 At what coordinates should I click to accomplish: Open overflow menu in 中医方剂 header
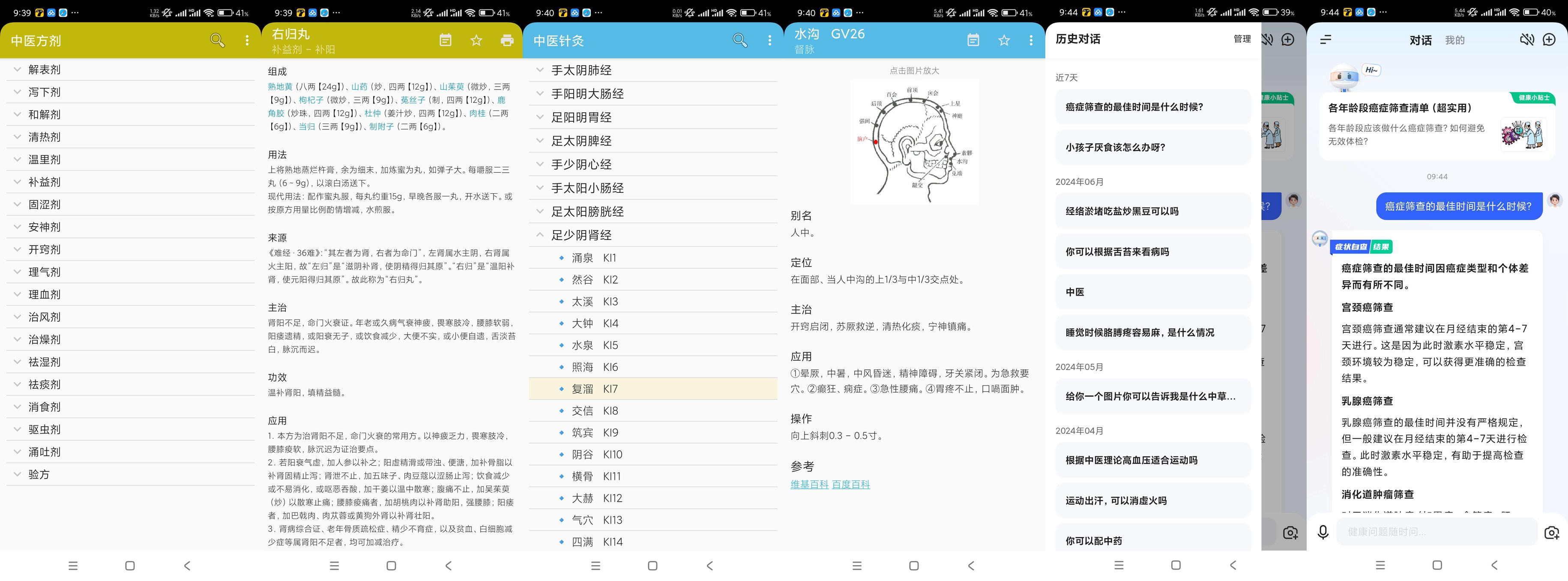pyautogui.click(x=246, y=40)
